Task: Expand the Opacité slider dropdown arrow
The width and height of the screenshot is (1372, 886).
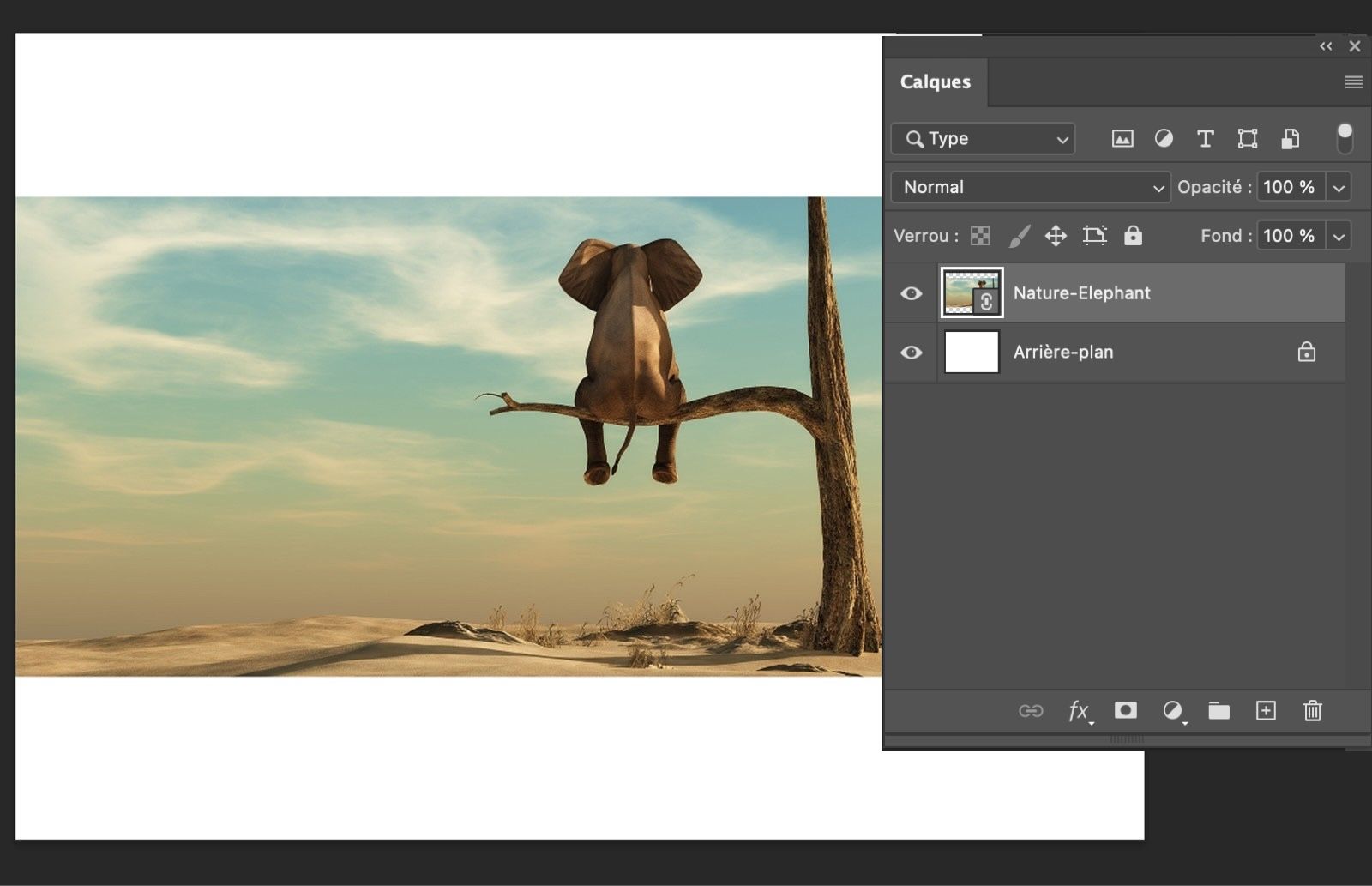Action: (1339, 187)
